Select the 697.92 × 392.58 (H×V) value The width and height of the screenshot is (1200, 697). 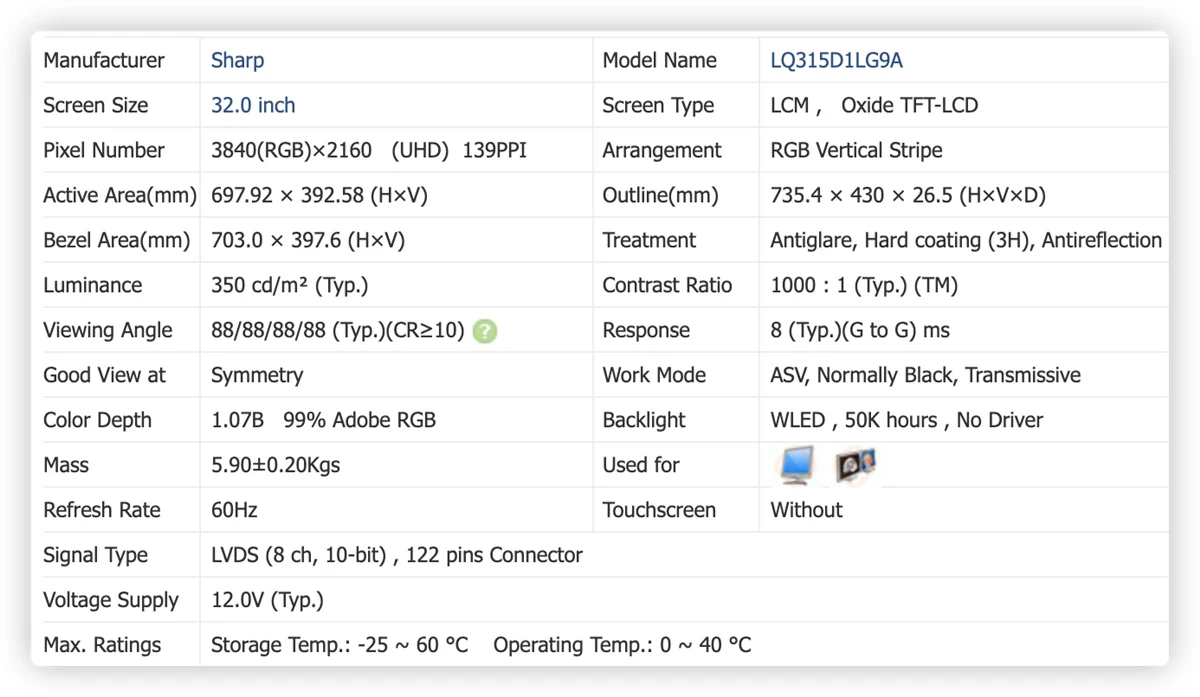click(319, 195)
